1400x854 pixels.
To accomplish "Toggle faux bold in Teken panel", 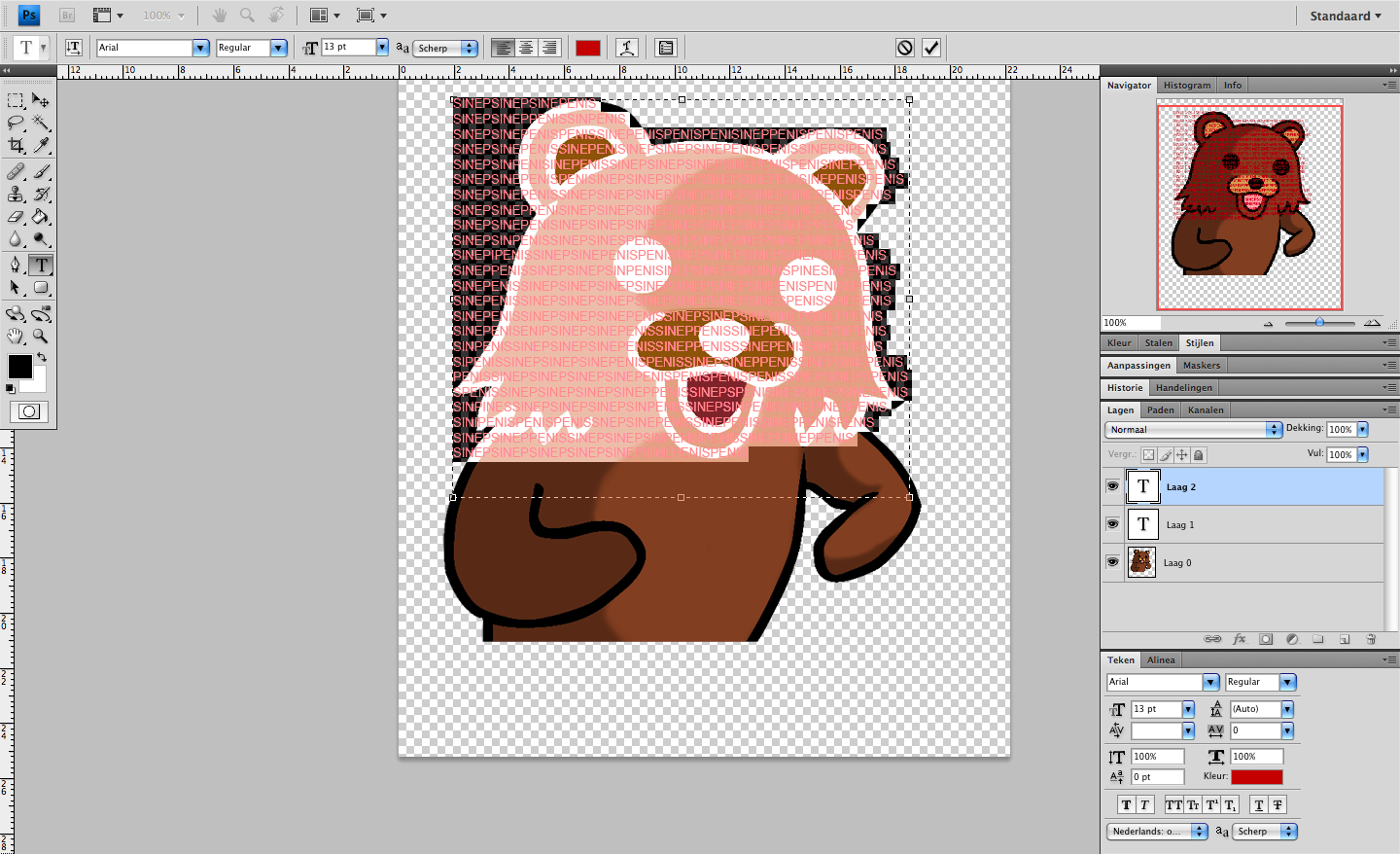I will [x=1126, y=804].
